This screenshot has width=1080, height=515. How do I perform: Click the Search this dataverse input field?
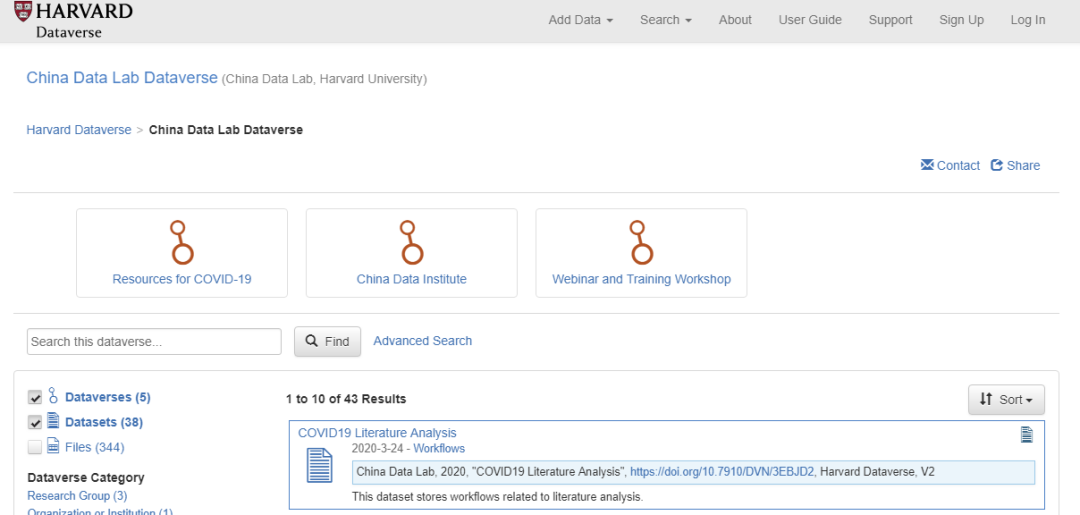154,342
